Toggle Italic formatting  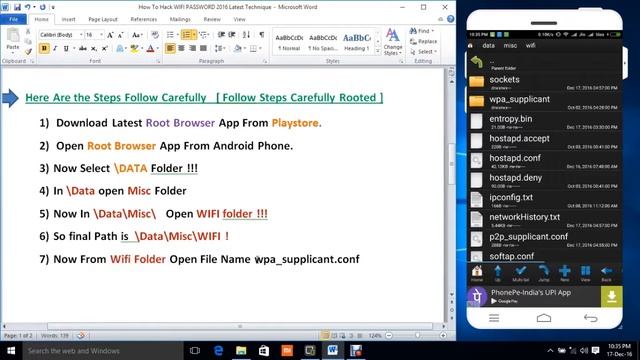click(55, 49)
